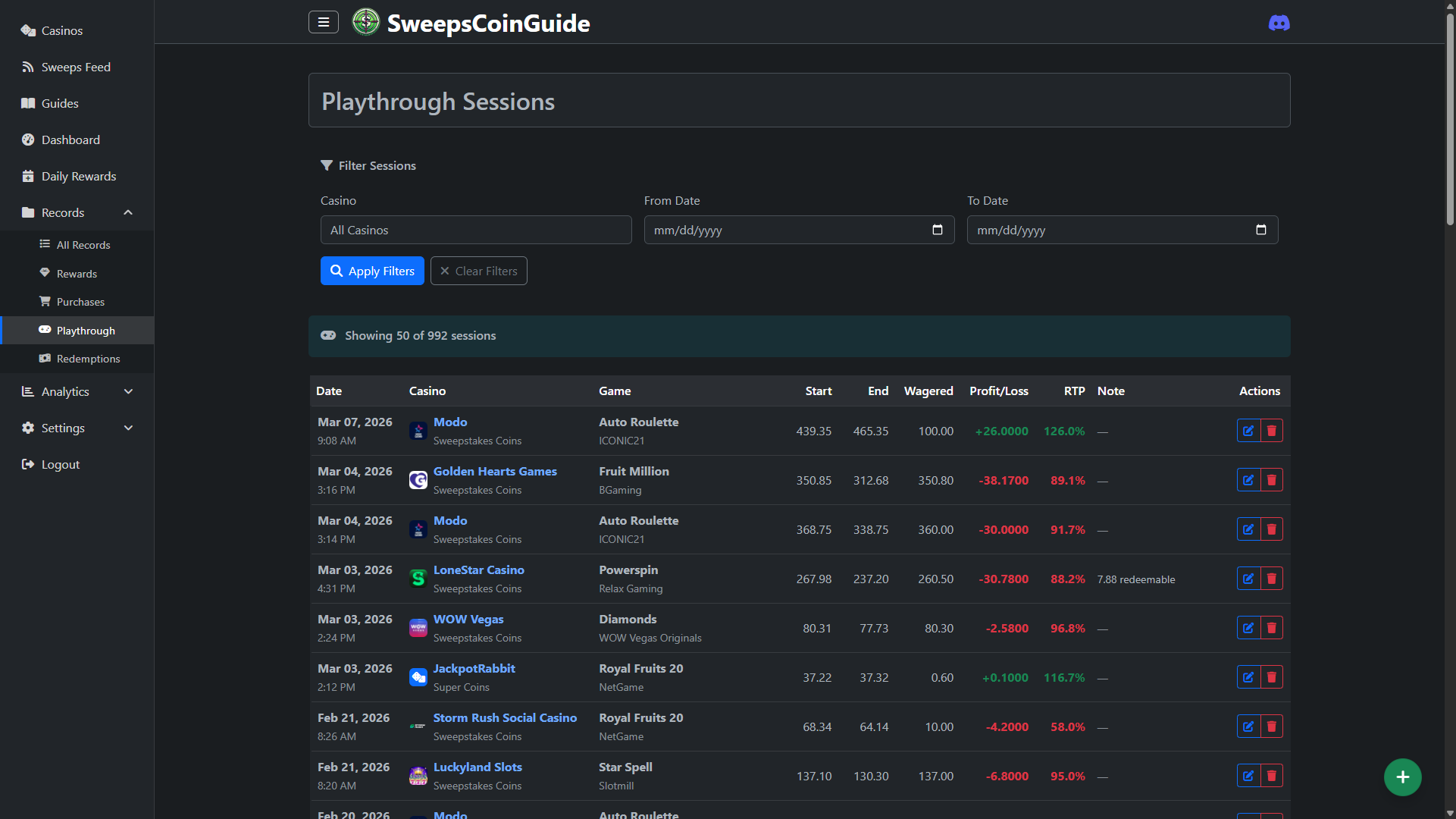Delete the Golden Hearts Games Fruit Million session
The width and height of the screenshot is (1456, 819).
[1272, 480]
